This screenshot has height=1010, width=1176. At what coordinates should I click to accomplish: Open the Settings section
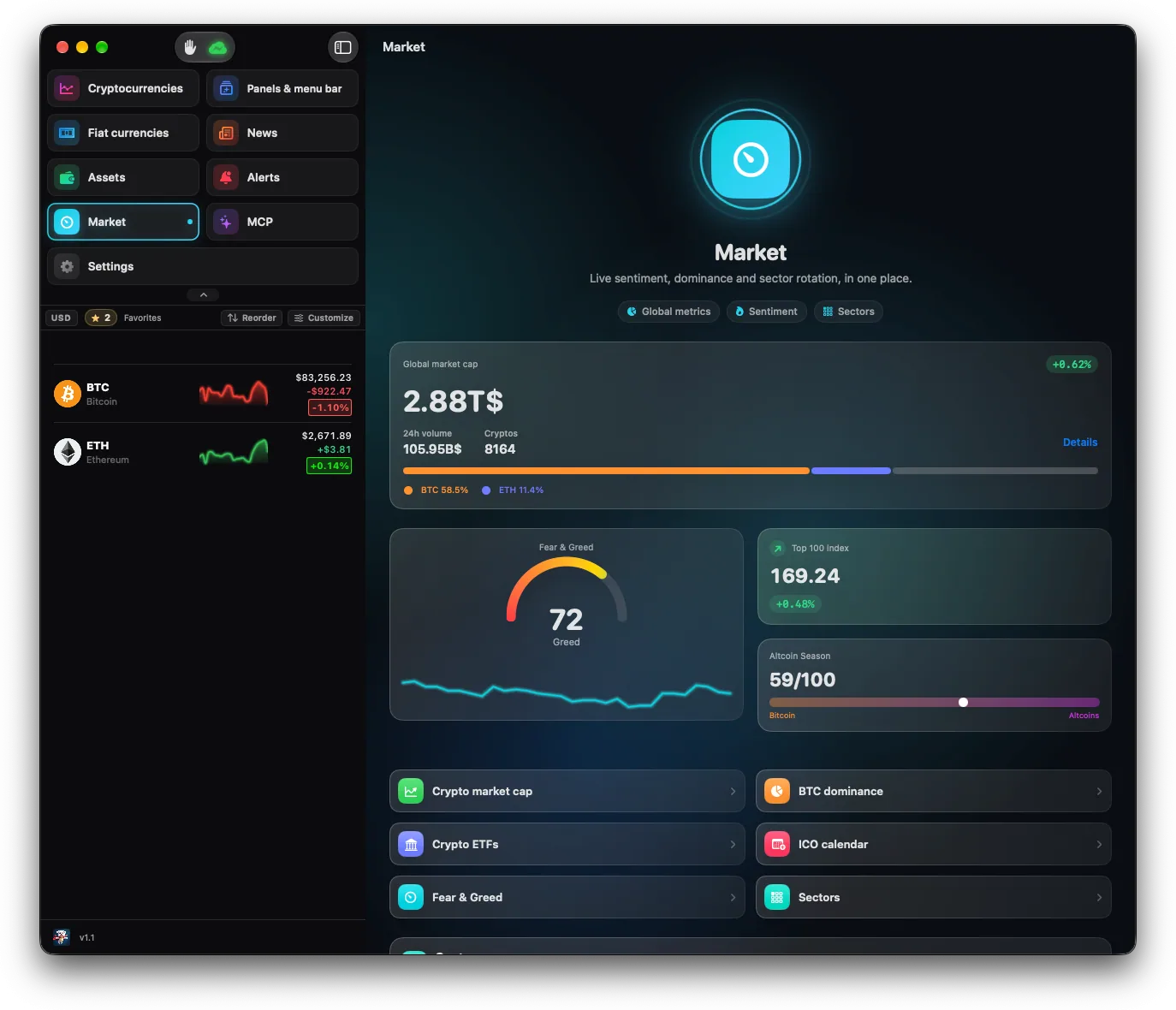tap(203, 266)
